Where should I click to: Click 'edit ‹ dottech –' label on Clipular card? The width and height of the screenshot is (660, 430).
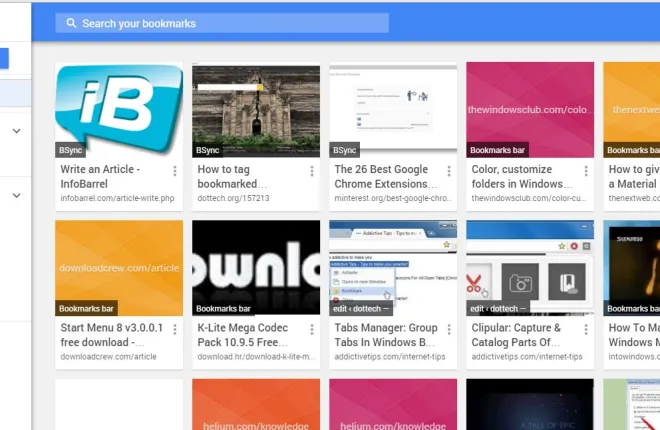coord(498,308)
